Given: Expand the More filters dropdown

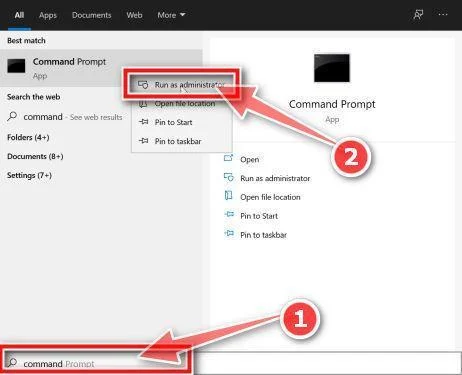Looking at the screenshot, I should [171, 15].
